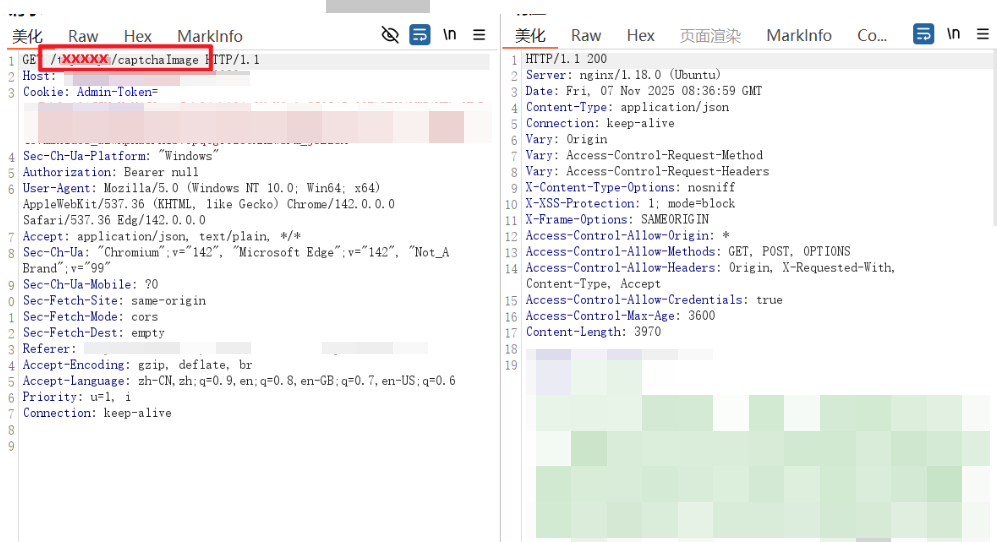Open hamburger menu in response panel

(x=983, y=34)
